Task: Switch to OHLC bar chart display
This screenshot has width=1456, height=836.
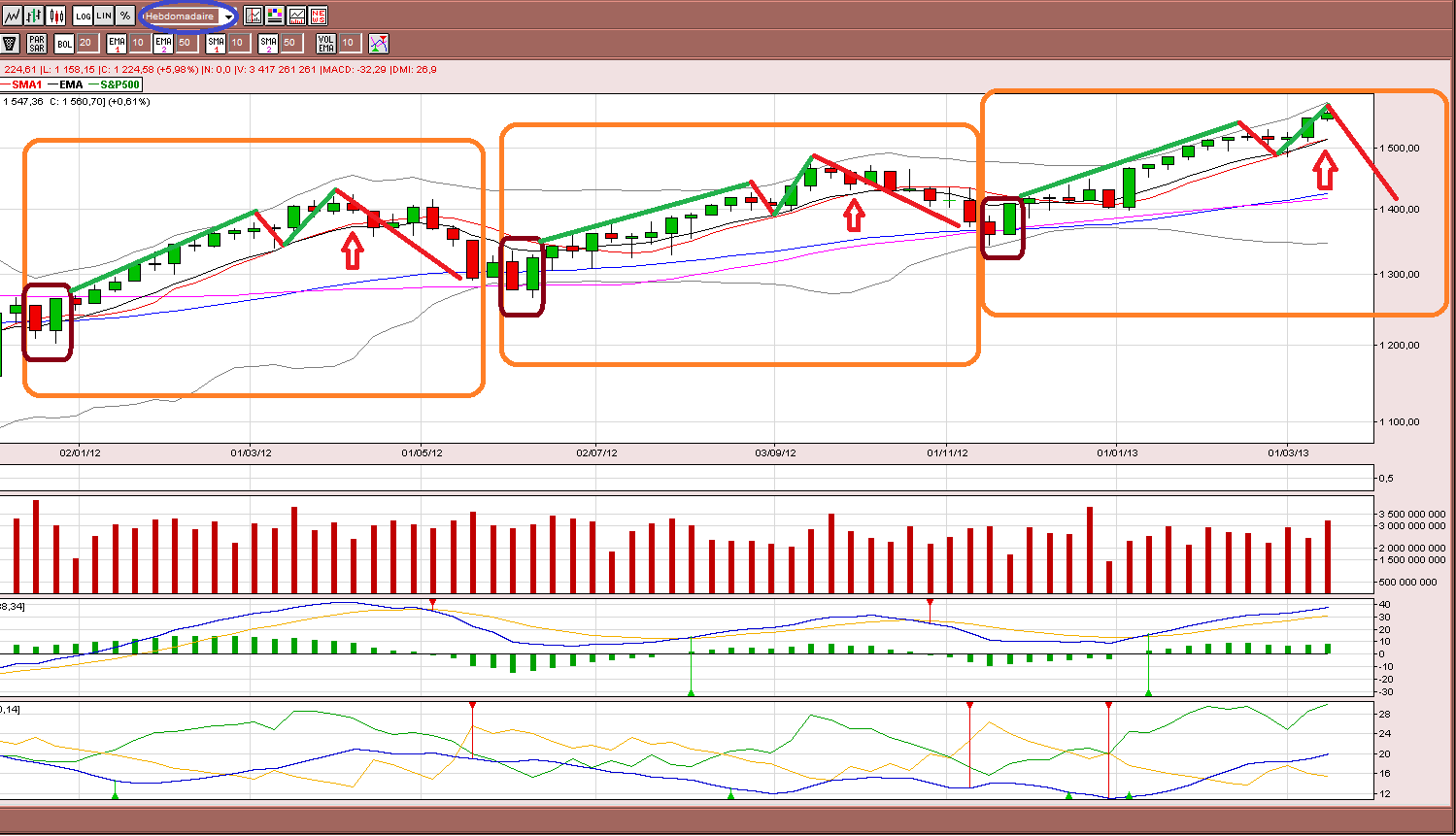Action: click(x=35, y=16)
